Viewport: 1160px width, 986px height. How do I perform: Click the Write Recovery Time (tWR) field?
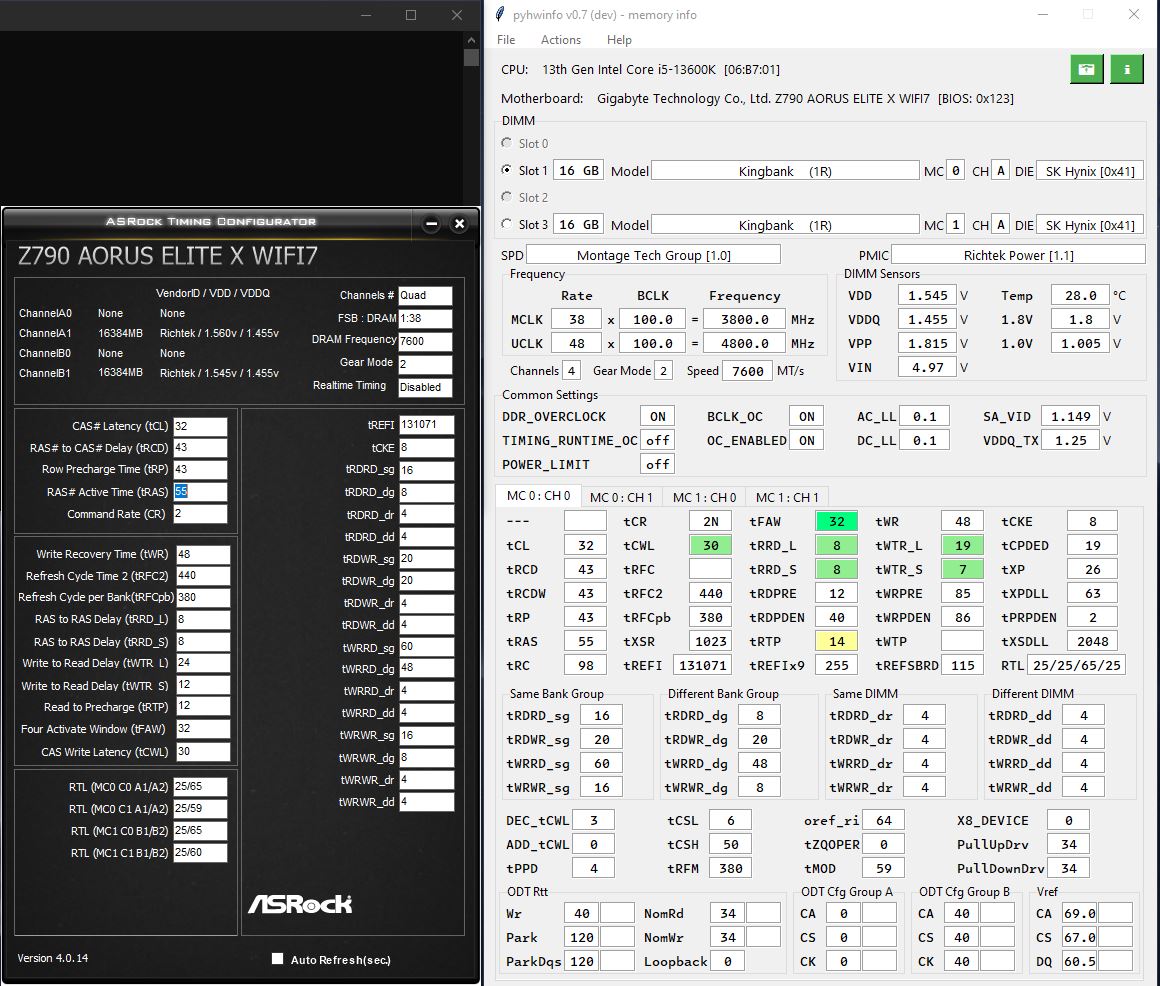[x=203, y=554]
